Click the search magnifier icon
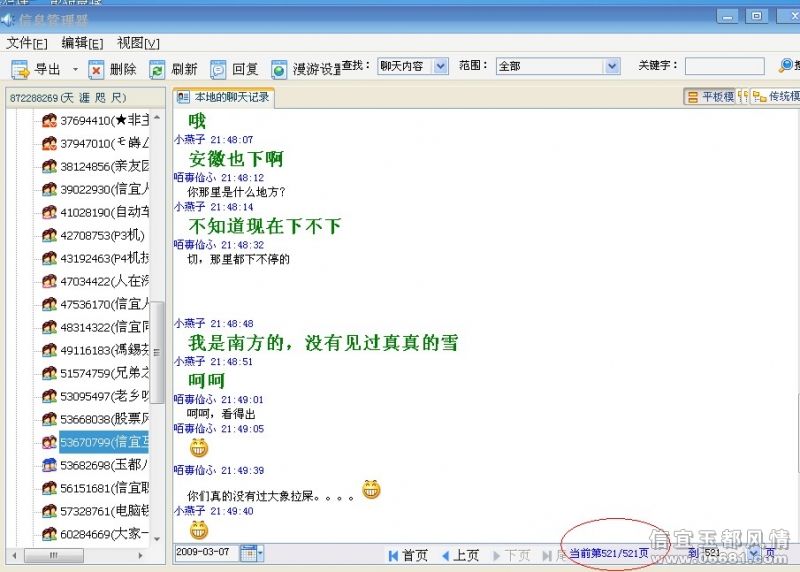Image resolution: width=800 pixels, height=572 pixels. 786,65
